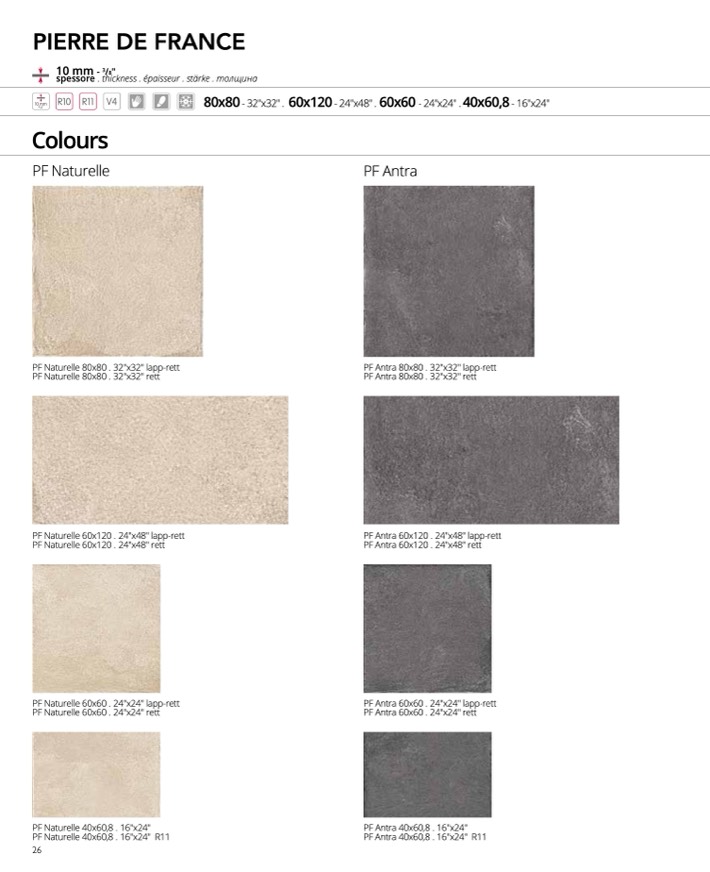
Task: Click the V4 shade variation icon
Action: click(112, 102)
